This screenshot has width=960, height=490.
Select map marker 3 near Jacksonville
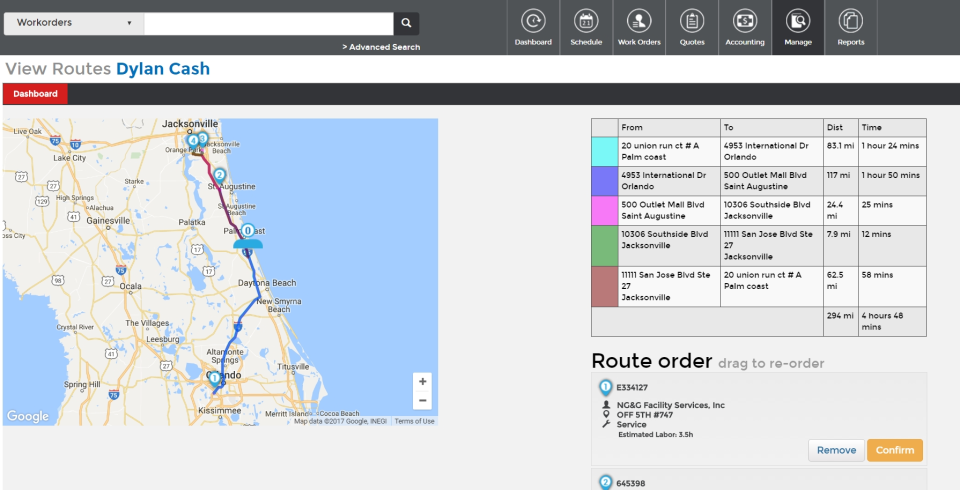(x=203, y=140)
